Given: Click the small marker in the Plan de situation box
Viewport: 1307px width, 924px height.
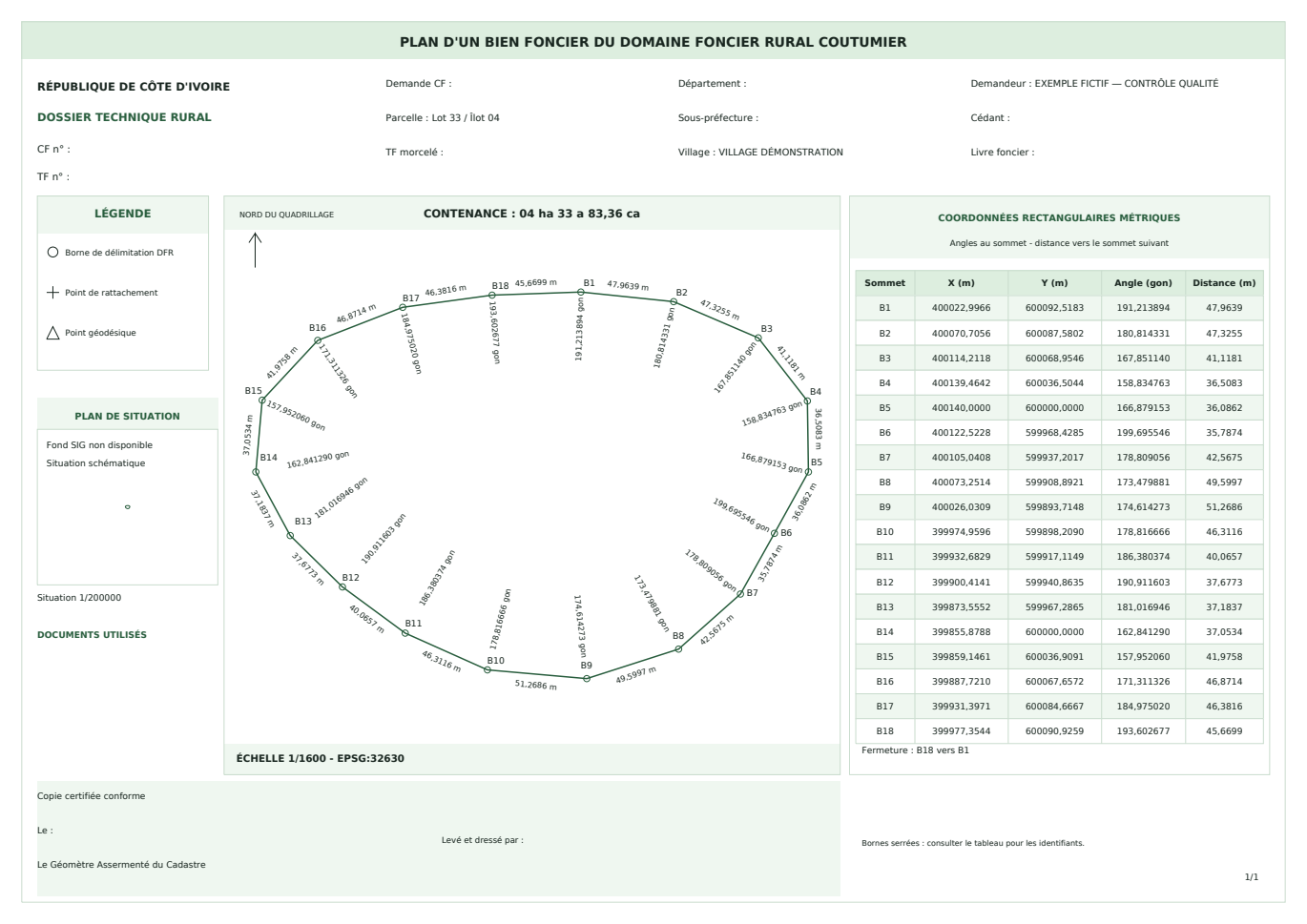Looking at the screenshot, I should click(x=128, y=507).
